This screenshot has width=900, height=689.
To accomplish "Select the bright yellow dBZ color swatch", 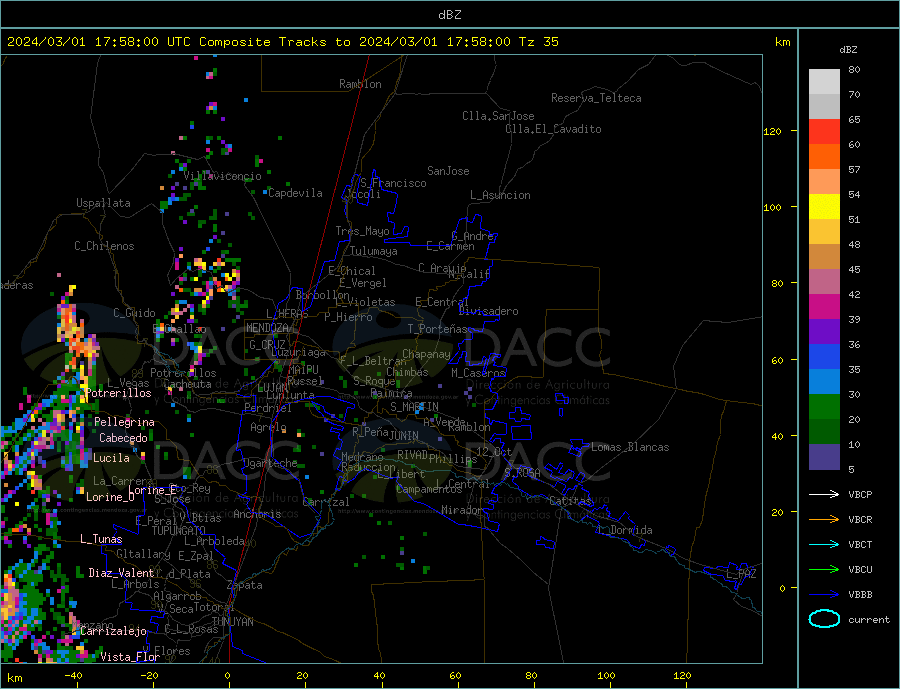I will (x=824, y=207).
